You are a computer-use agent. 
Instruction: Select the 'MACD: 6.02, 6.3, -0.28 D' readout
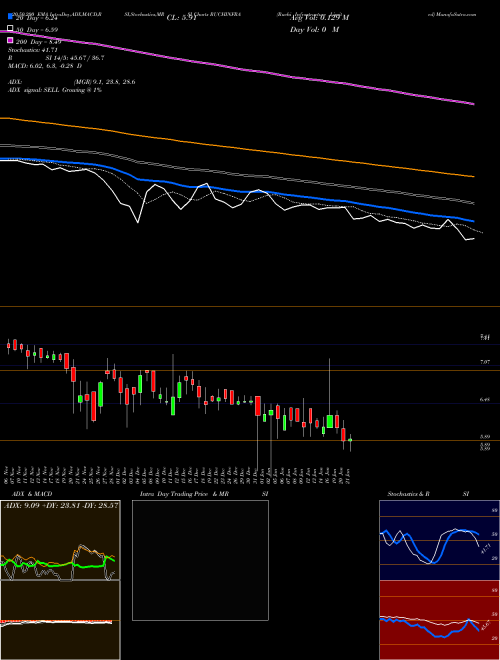tap(45, 67)
